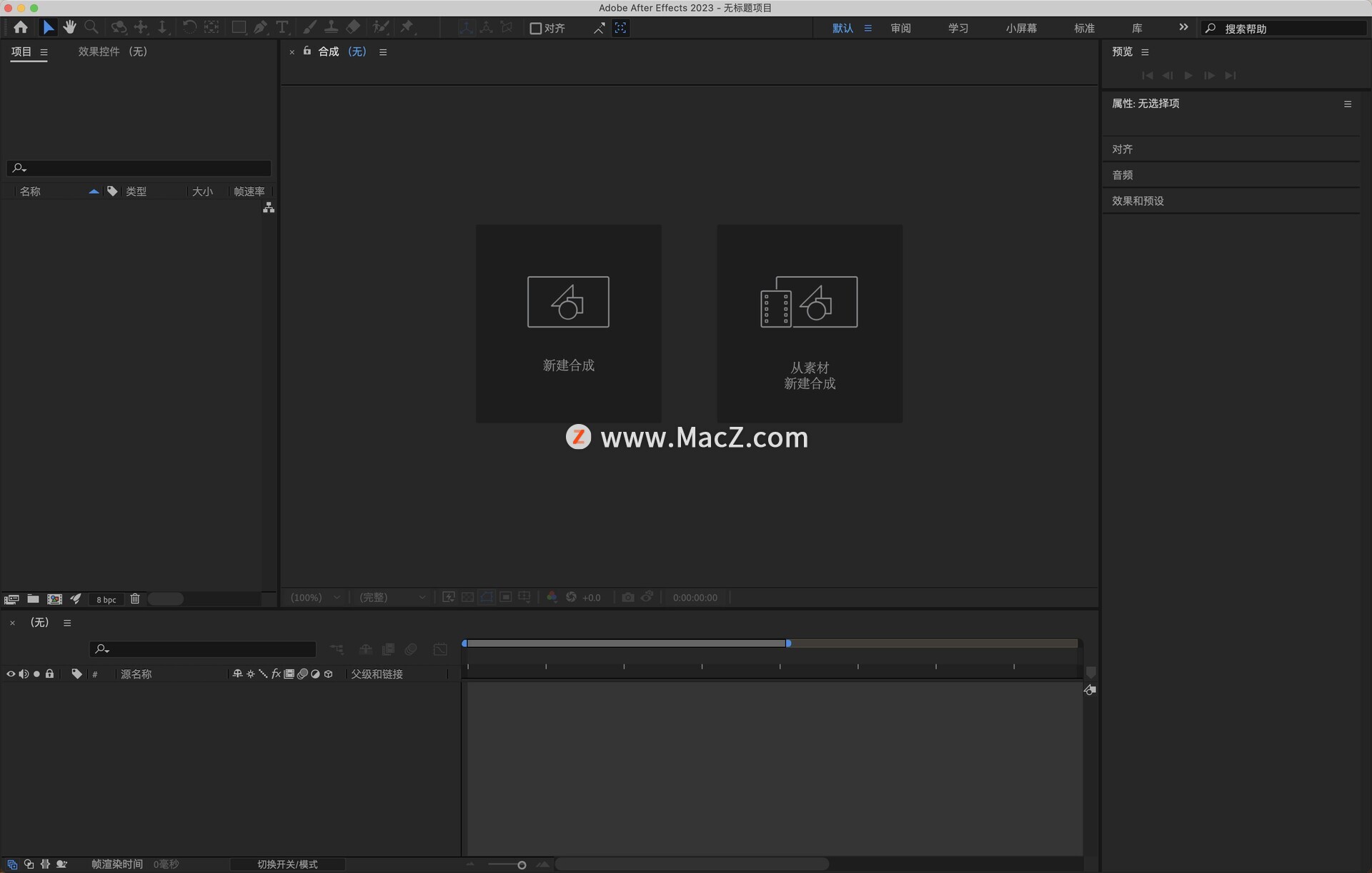Select the Orbit camera tool
The width and height of the screenshot is (1372, 873).
tap(119, 27)
